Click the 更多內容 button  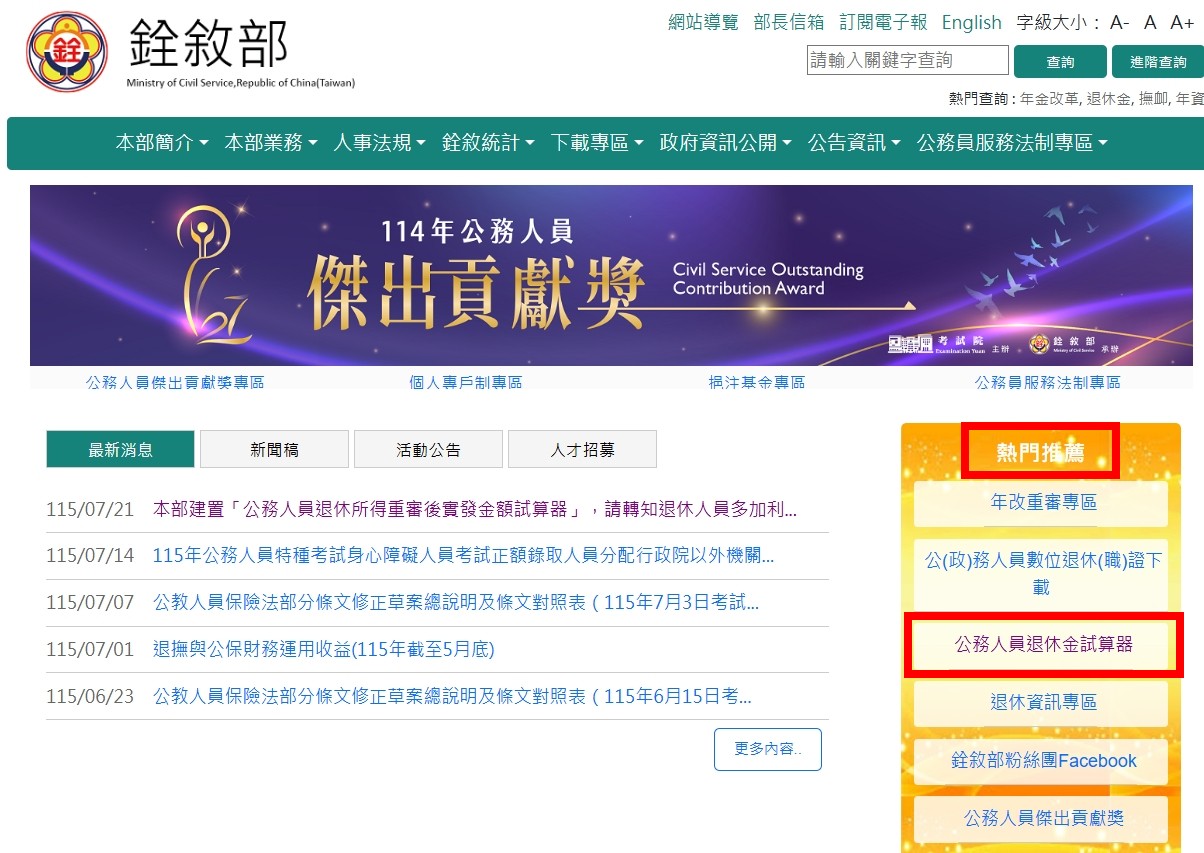(768, 749)
